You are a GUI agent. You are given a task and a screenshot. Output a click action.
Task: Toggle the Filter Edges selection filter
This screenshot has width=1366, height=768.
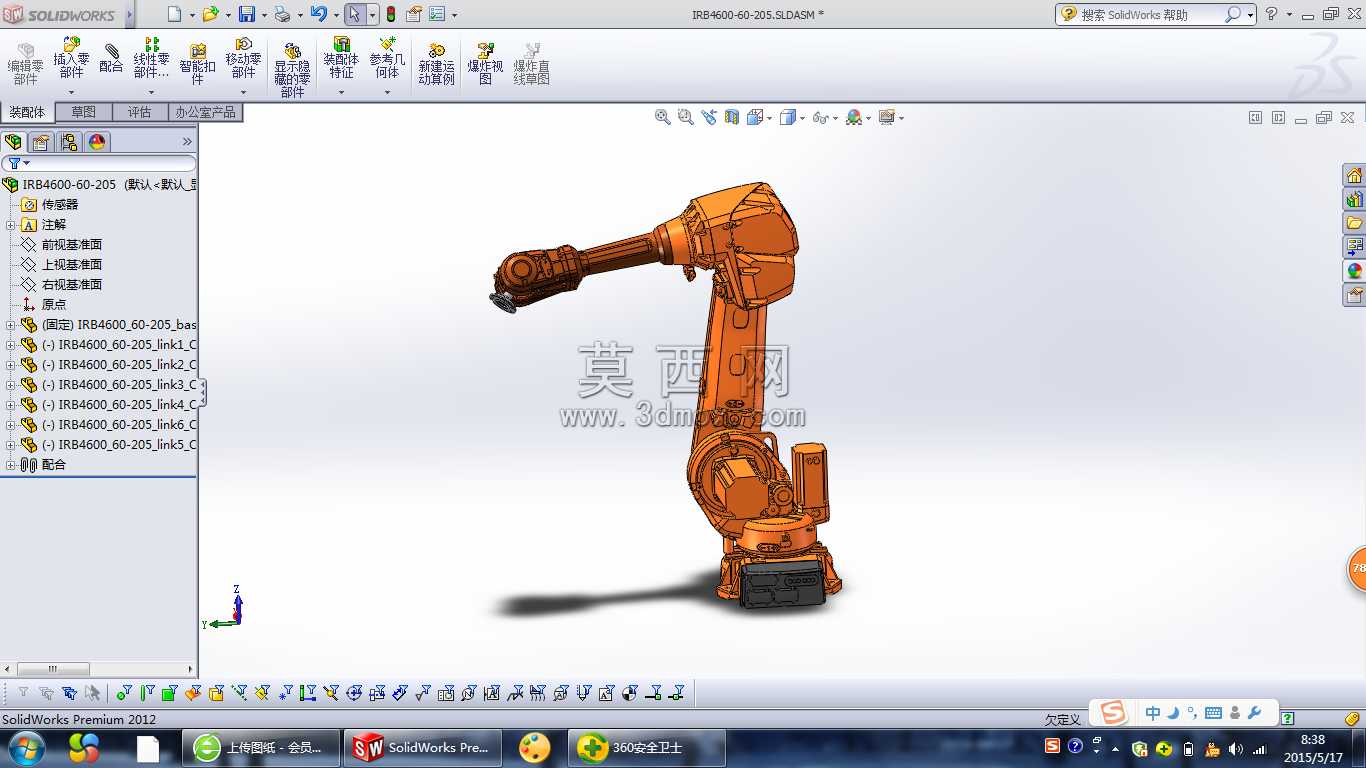pyautogui.click(x=146, y=692)
